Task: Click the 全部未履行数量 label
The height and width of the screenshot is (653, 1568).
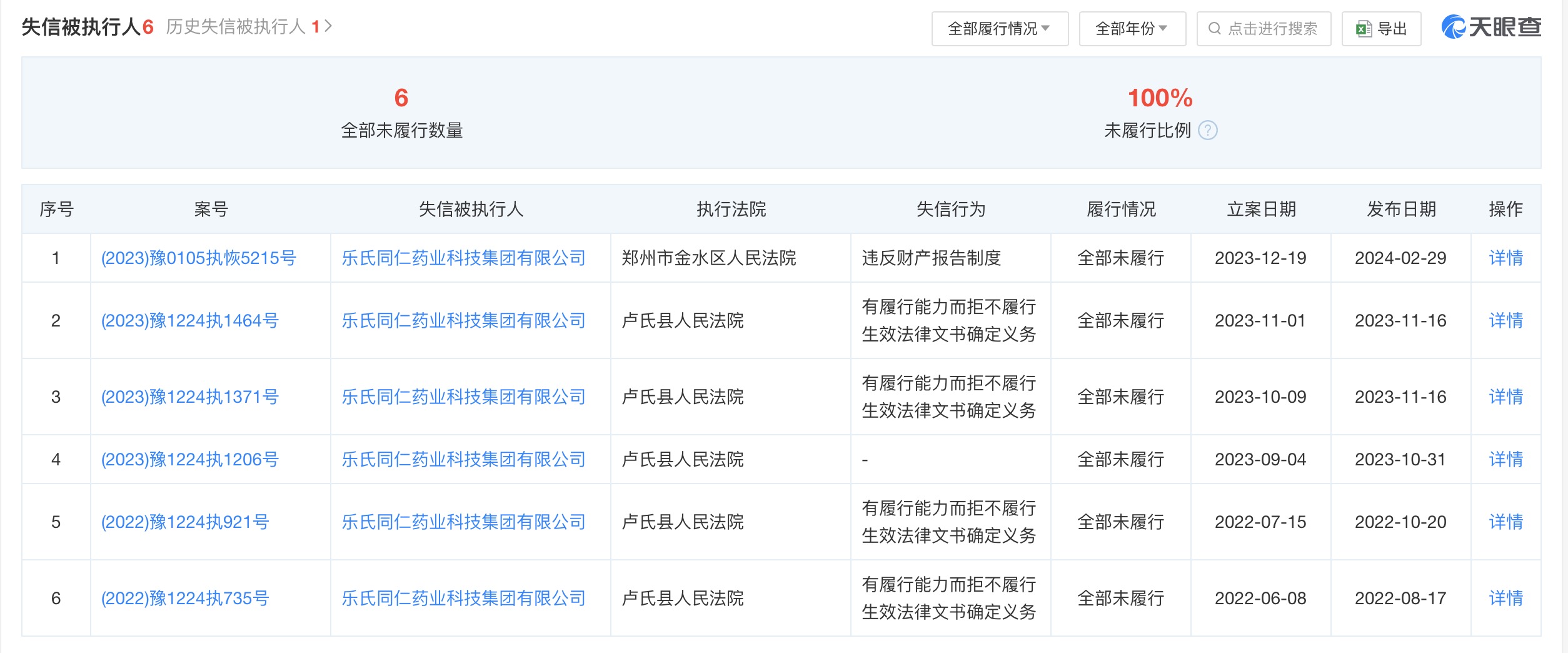Action: (401, 130)
